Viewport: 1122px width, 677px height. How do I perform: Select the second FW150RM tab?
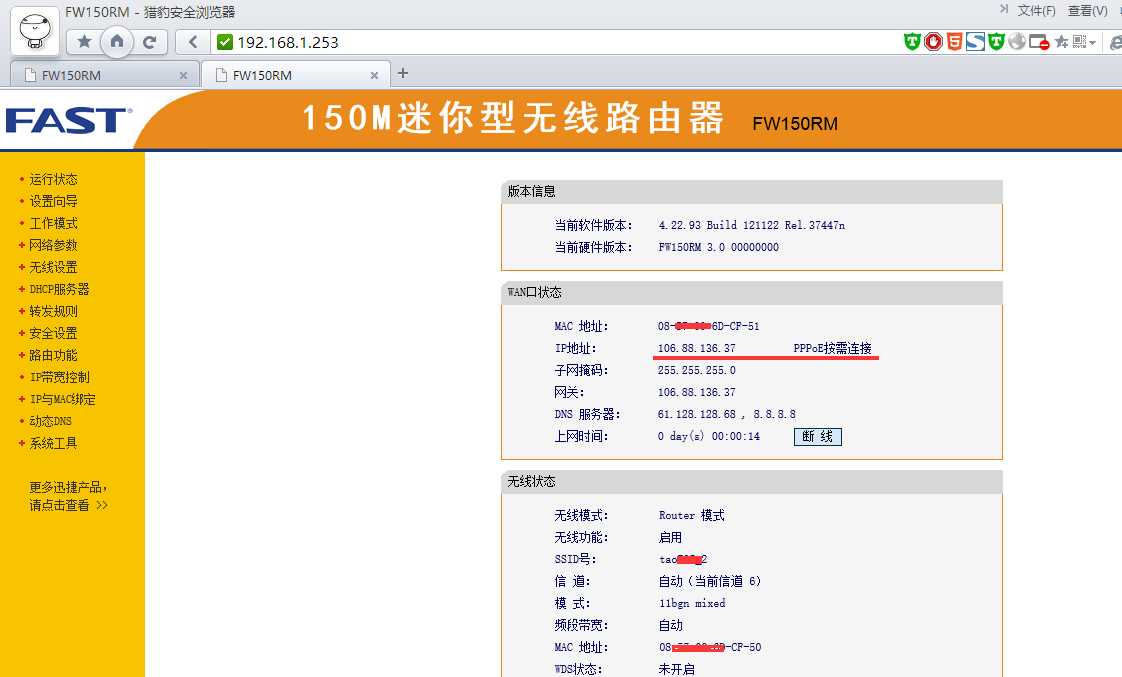pos(296,75)
